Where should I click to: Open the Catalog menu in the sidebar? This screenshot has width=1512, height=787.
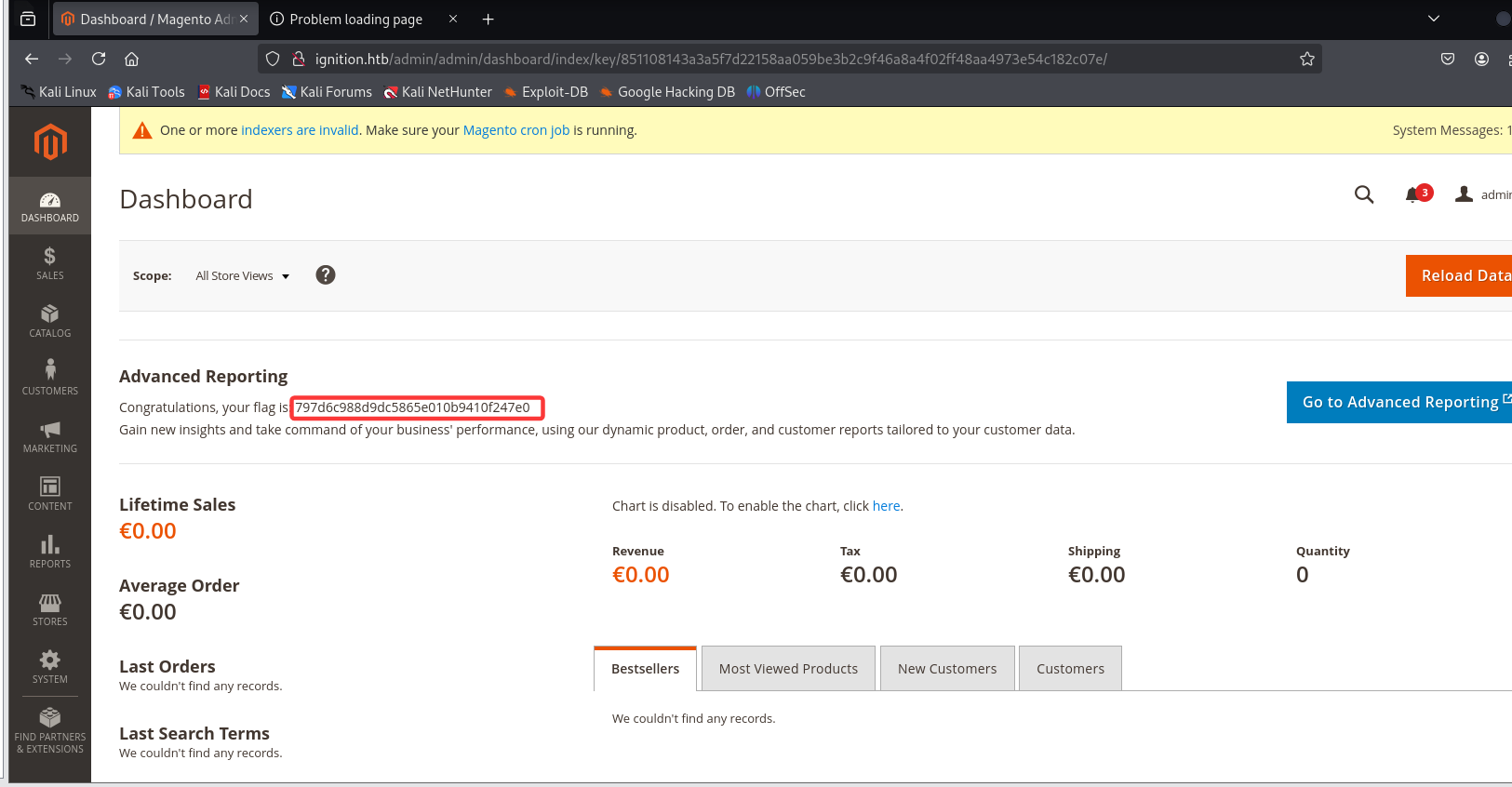coord(50,322)
